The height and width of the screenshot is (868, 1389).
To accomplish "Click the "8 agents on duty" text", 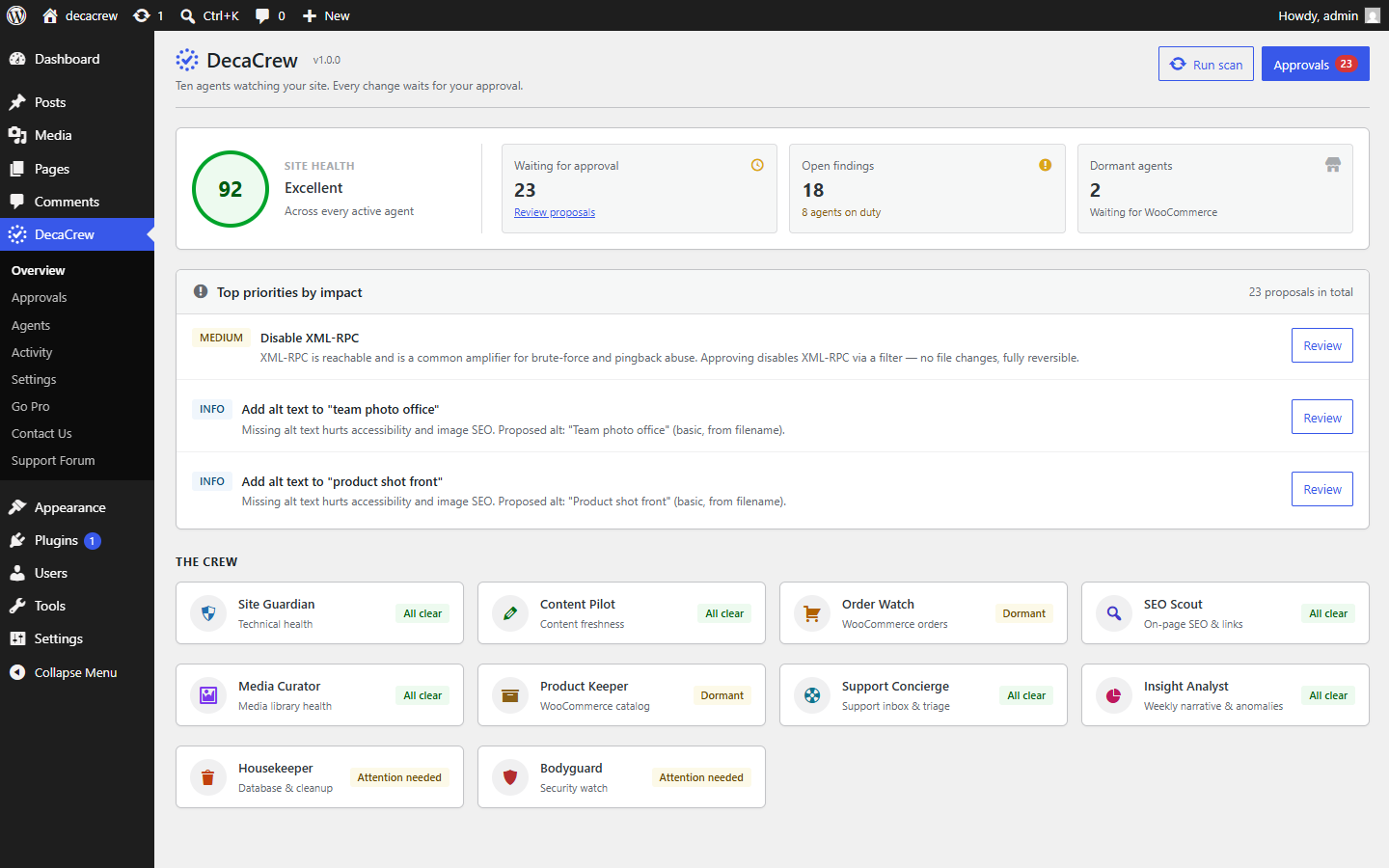I will click(x=841, y=212).
